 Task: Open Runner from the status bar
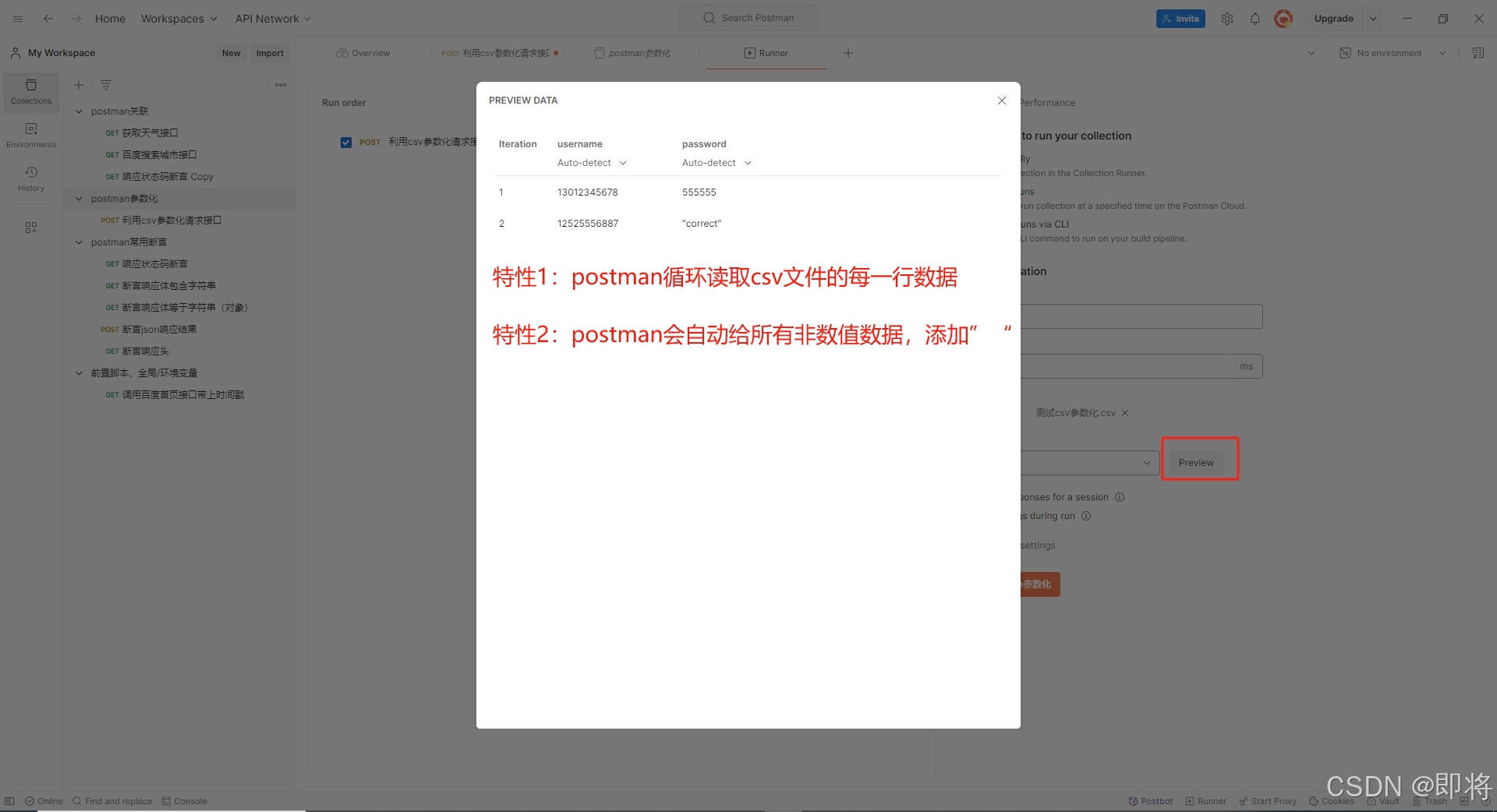[x=1206, y=801]
